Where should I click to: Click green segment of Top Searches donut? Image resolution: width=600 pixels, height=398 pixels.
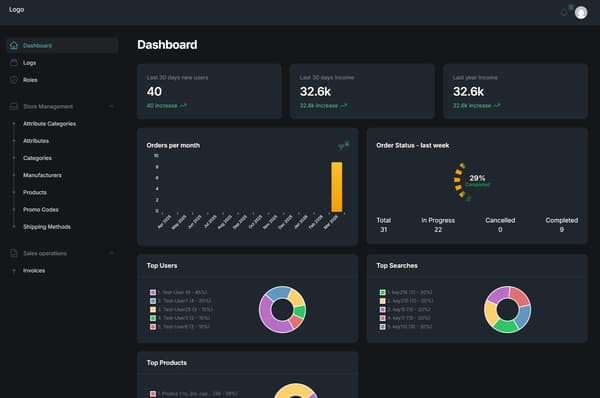[505, 326]
